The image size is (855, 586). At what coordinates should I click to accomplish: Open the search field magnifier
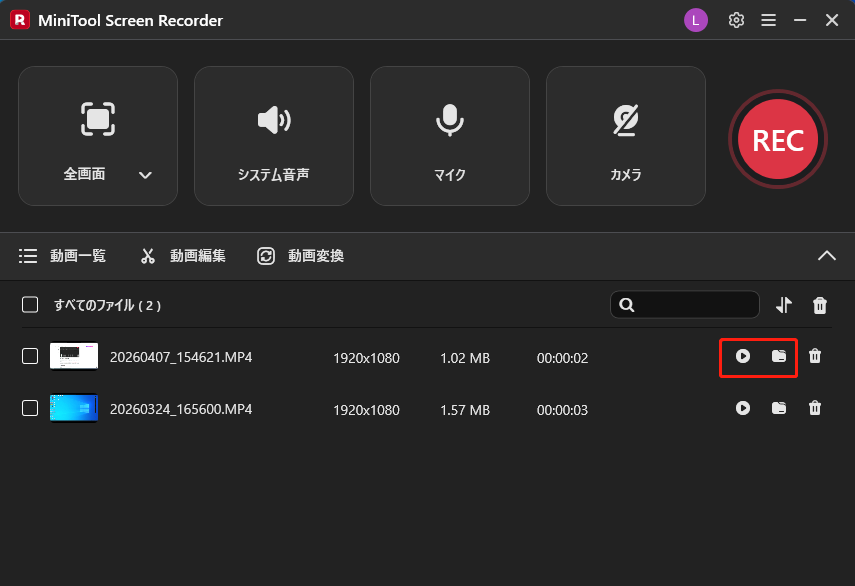pos(627,304)
